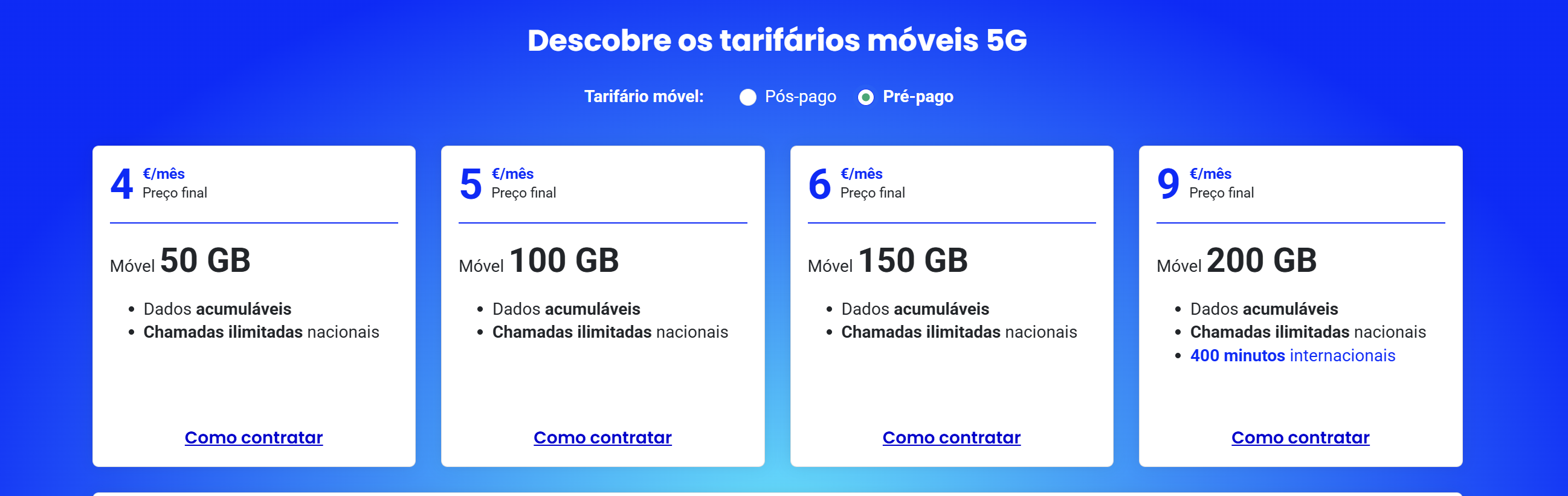
Task: Click the Móvel 50 GB heading
Action: (180, 261)
